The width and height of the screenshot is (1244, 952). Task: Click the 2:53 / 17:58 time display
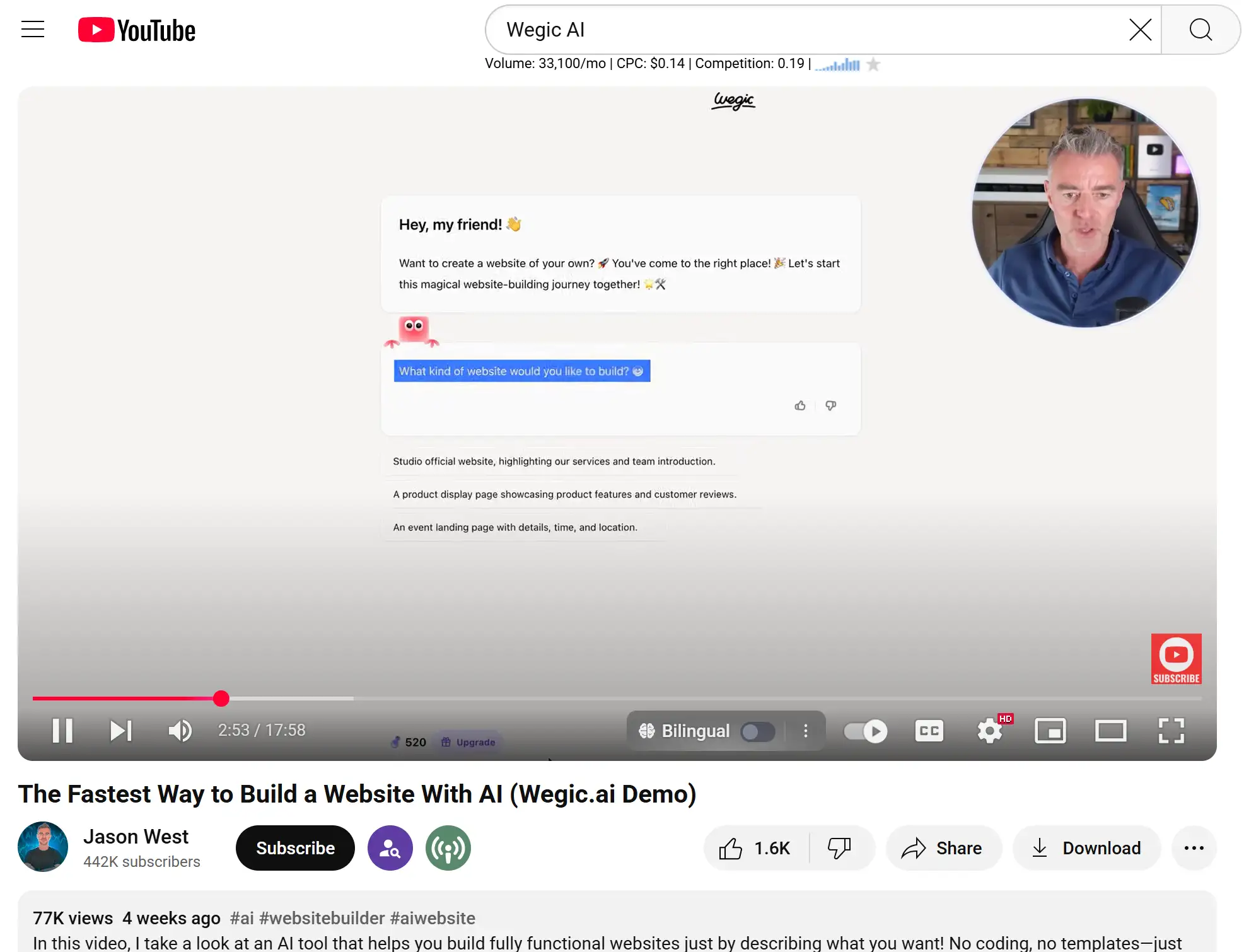tap(262, 730)
